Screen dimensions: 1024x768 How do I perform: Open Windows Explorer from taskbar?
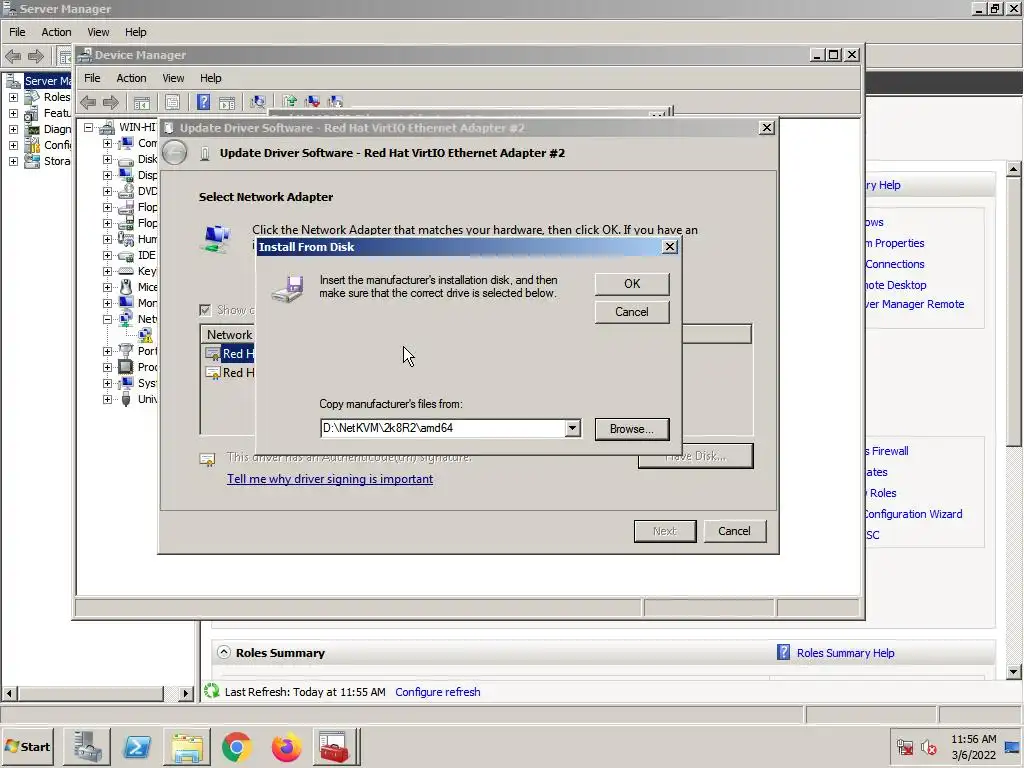coord(187,747)
